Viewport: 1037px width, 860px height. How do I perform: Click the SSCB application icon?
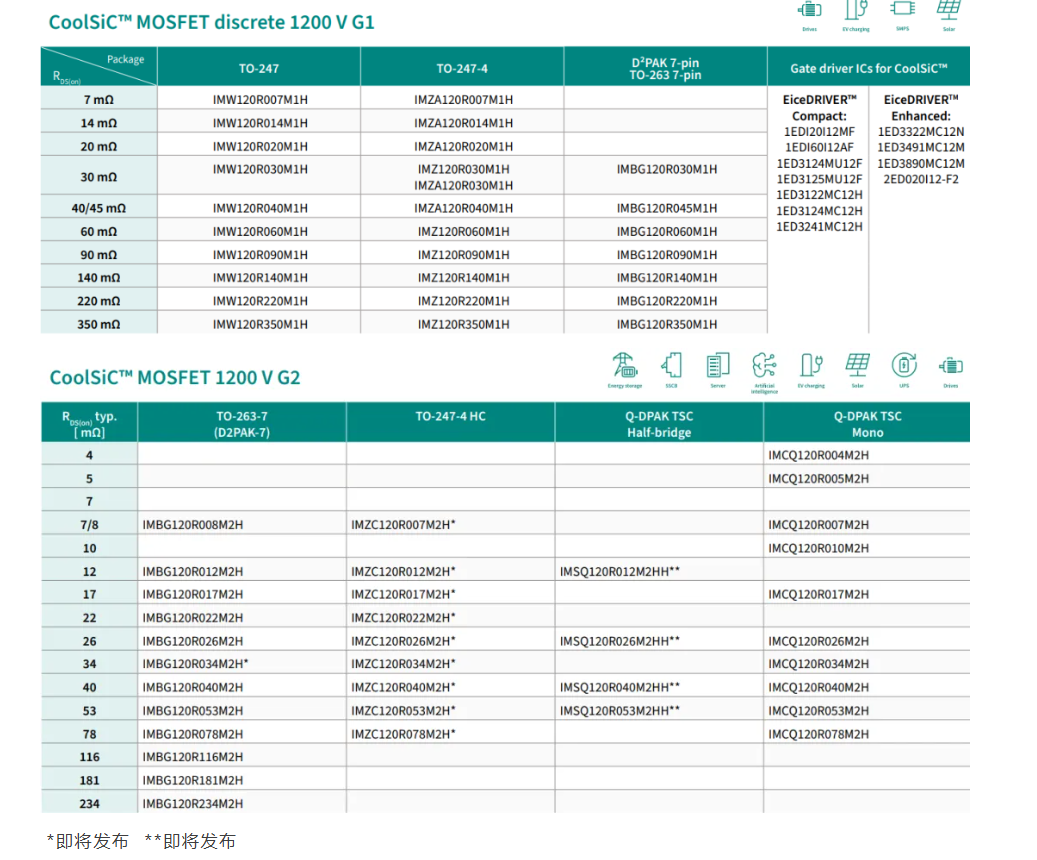pos(671,366)
